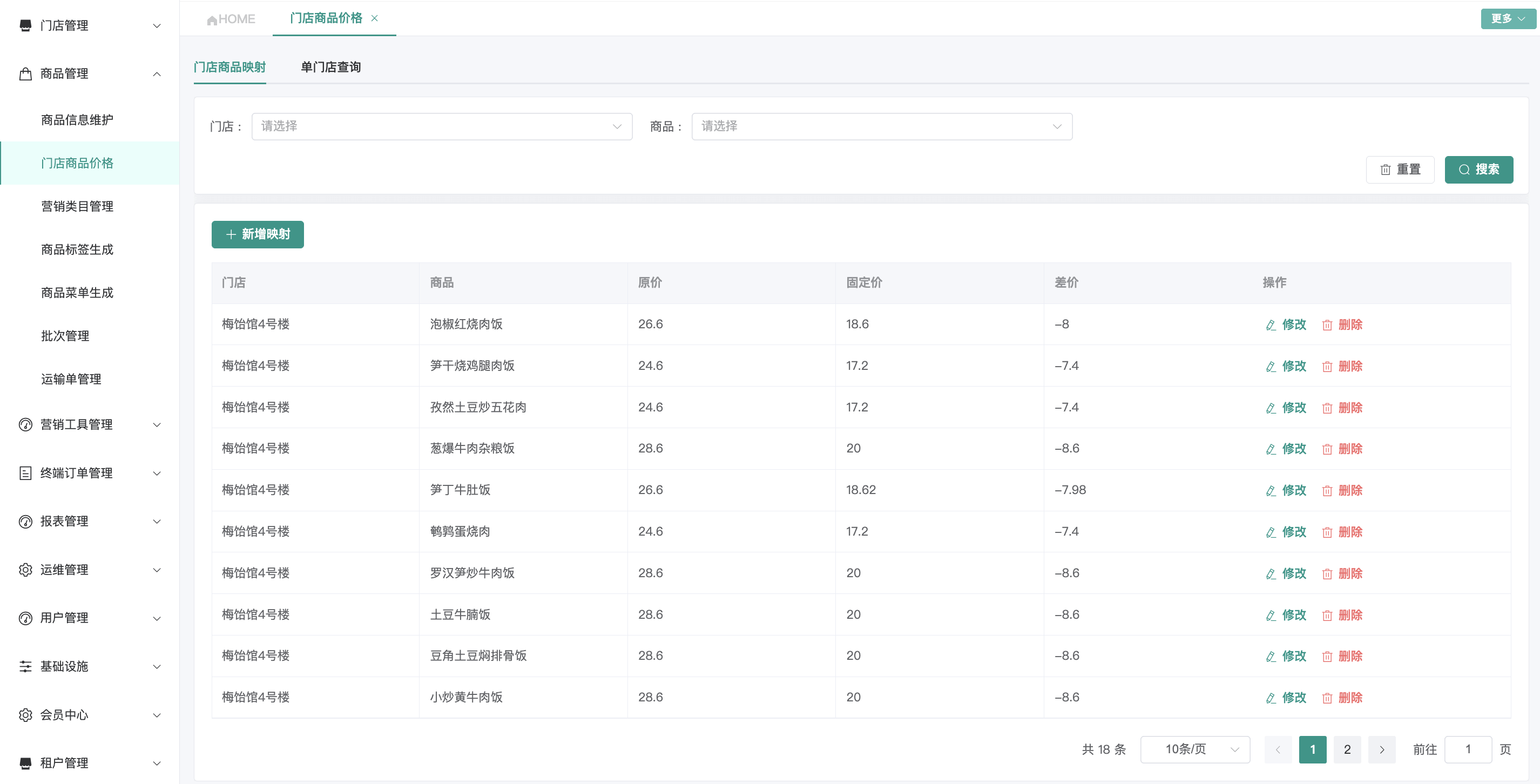Image resolution: width=1540 pixels, height=784 pixels.
Task: Click the 商品管理 shopping bag icon
Action: [x=25, y=73]
